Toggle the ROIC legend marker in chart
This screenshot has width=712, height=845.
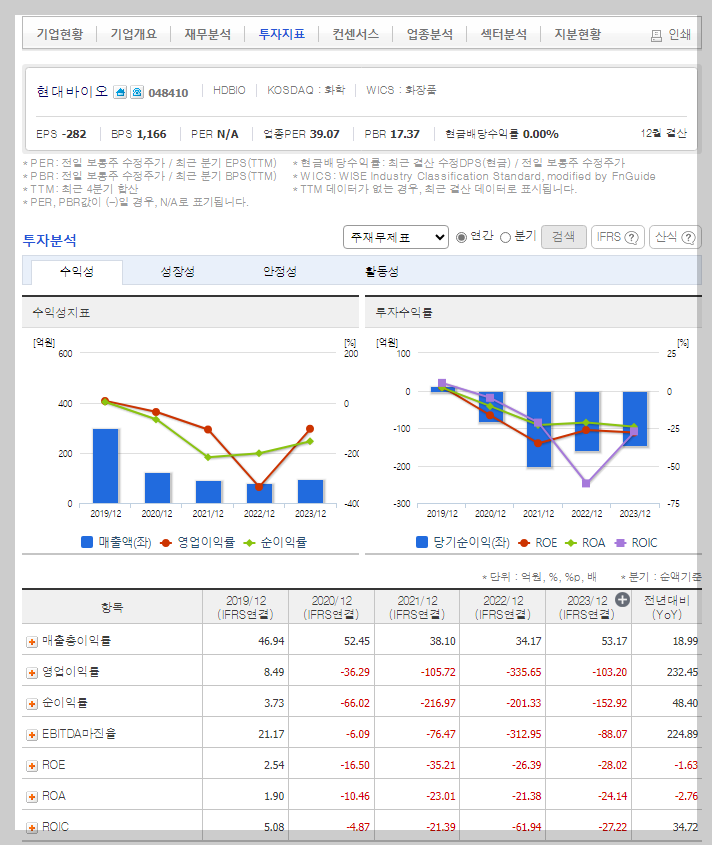pyautogui.click(x=620, y=543)
